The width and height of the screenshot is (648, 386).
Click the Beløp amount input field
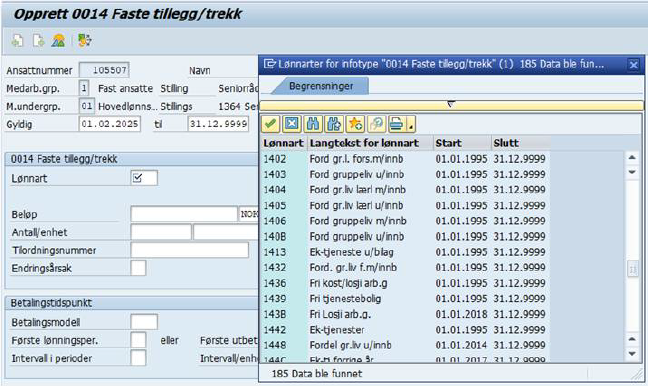coord(184,214)
